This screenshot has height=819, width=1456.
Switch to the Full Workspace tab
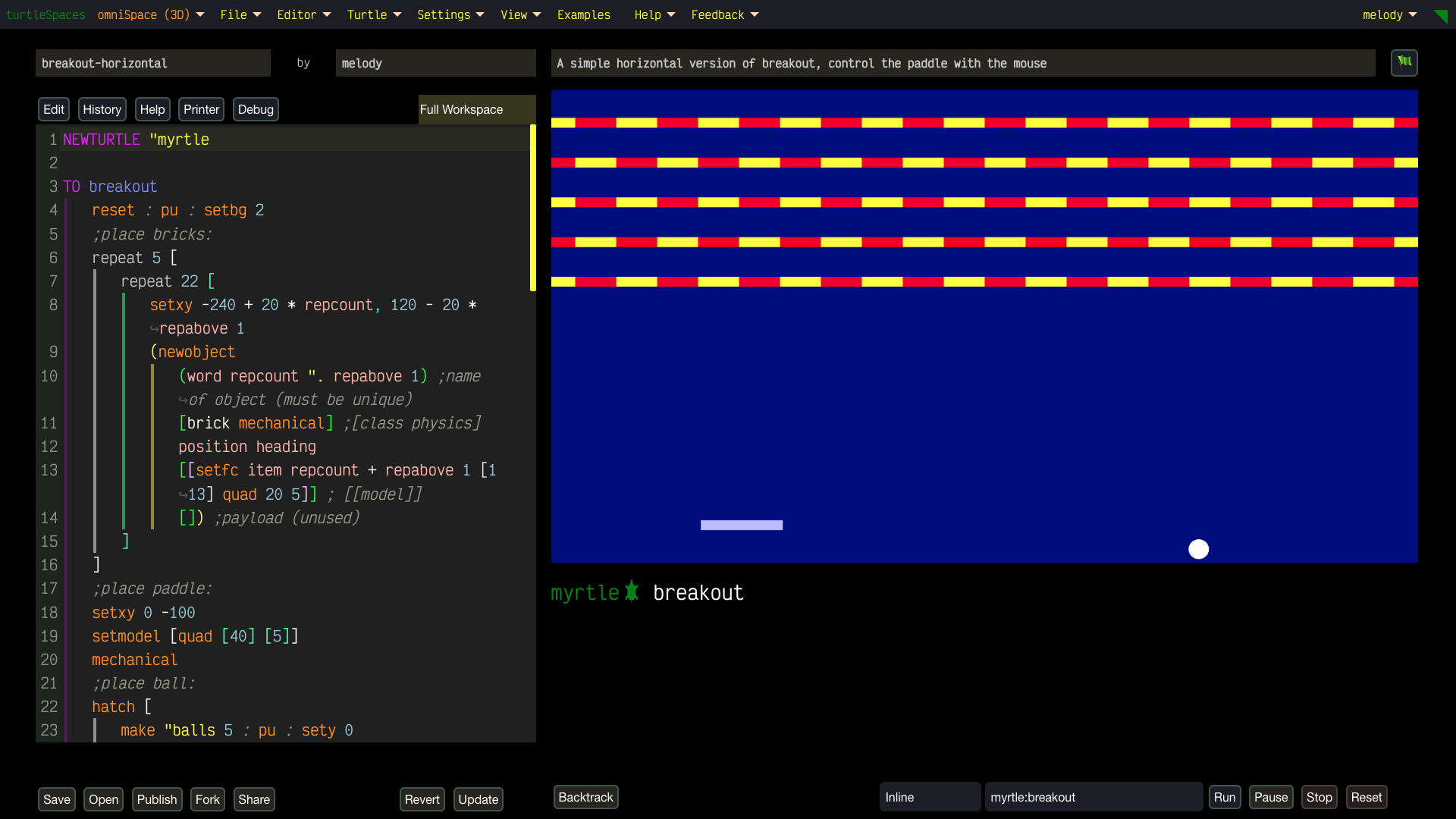coord(462,109)
